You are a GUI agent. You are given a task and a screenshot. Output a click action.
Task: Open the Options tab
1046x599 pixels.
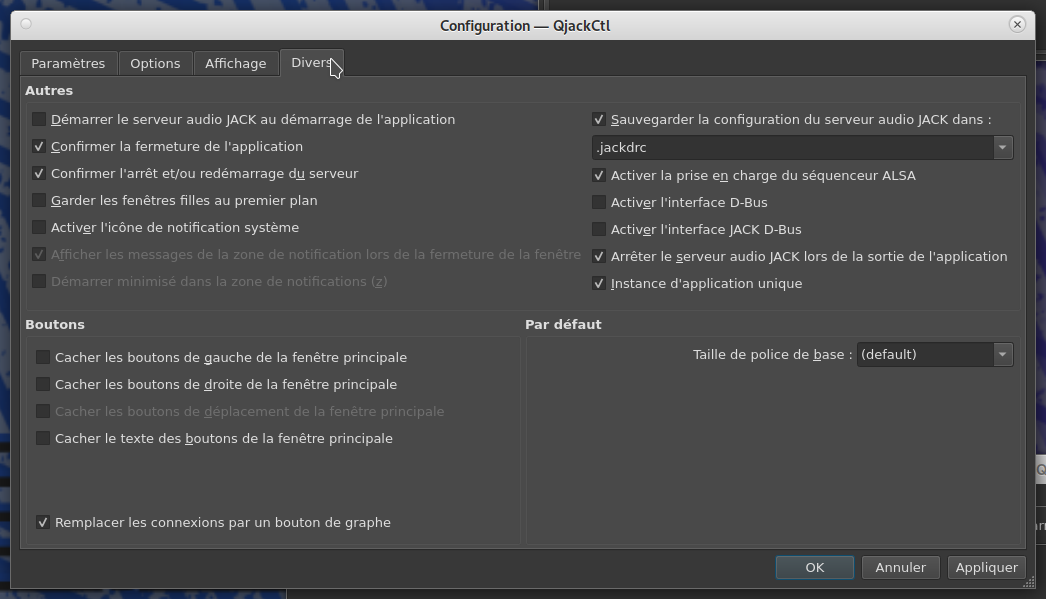[x=155, y=63]
